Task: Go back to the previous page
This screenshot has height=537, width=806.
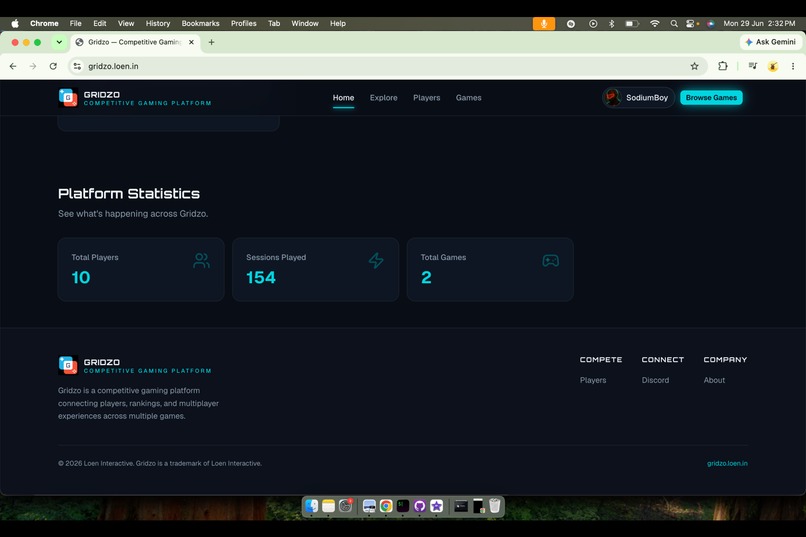Action: click(13, 66)
